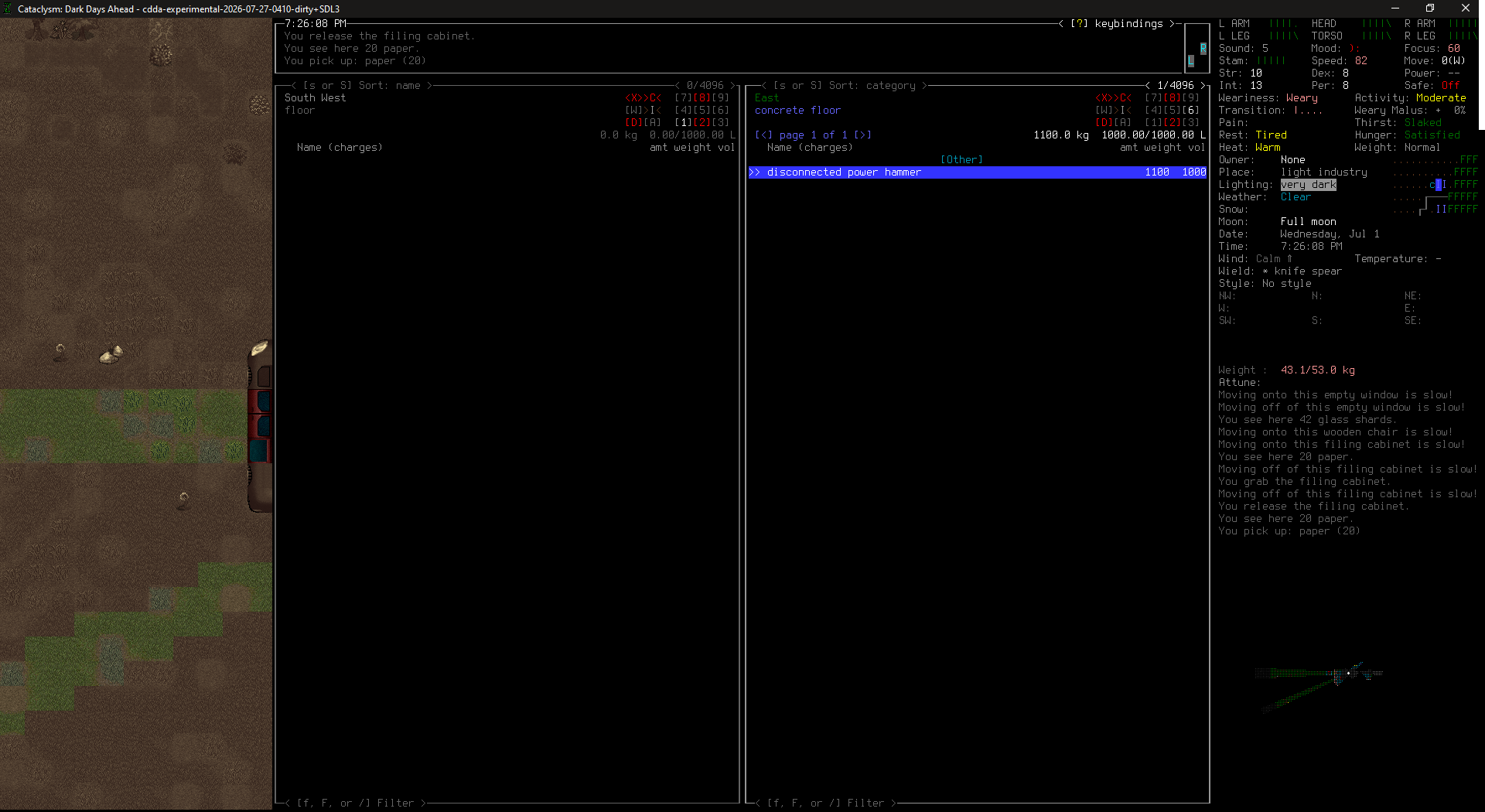Select location [3] in East pane
Viewport: 1485px width, 812px height.
click(x=1190, y=123)
